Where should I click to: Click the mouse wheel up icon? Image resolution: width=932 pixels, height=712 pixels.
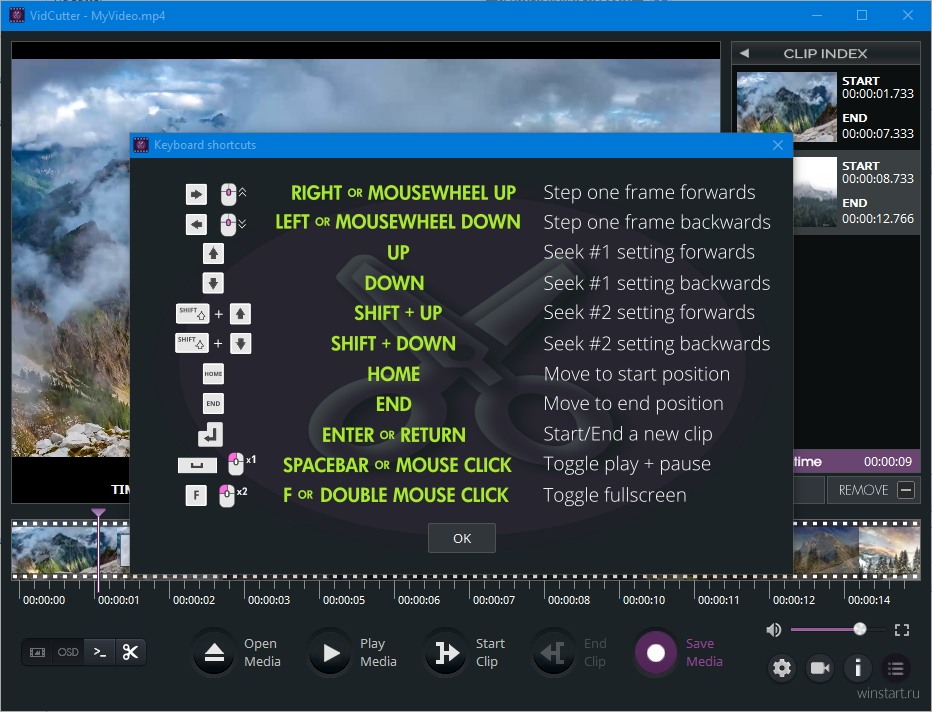pyautogui.click(x=233, y=194)
